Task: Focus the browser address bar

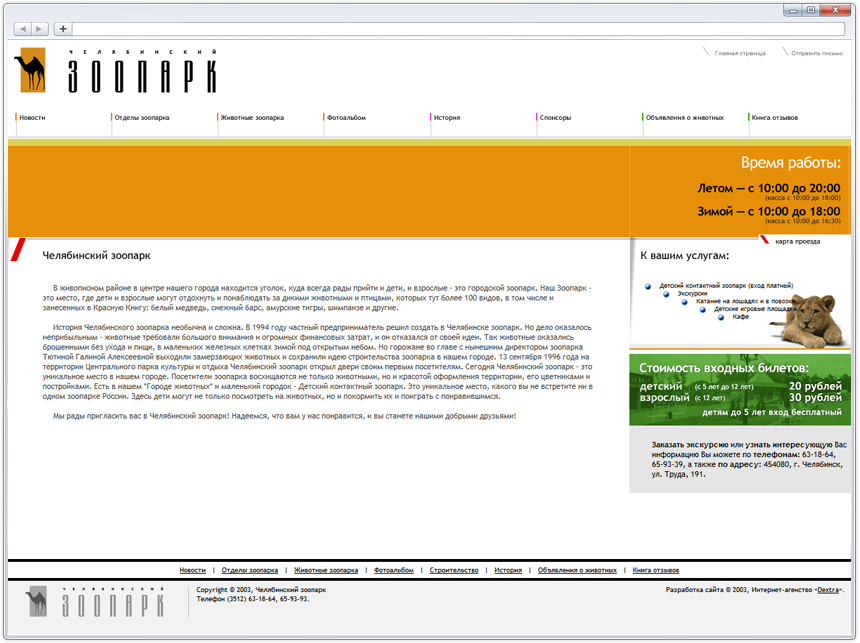Action: [x=459, y=29]
